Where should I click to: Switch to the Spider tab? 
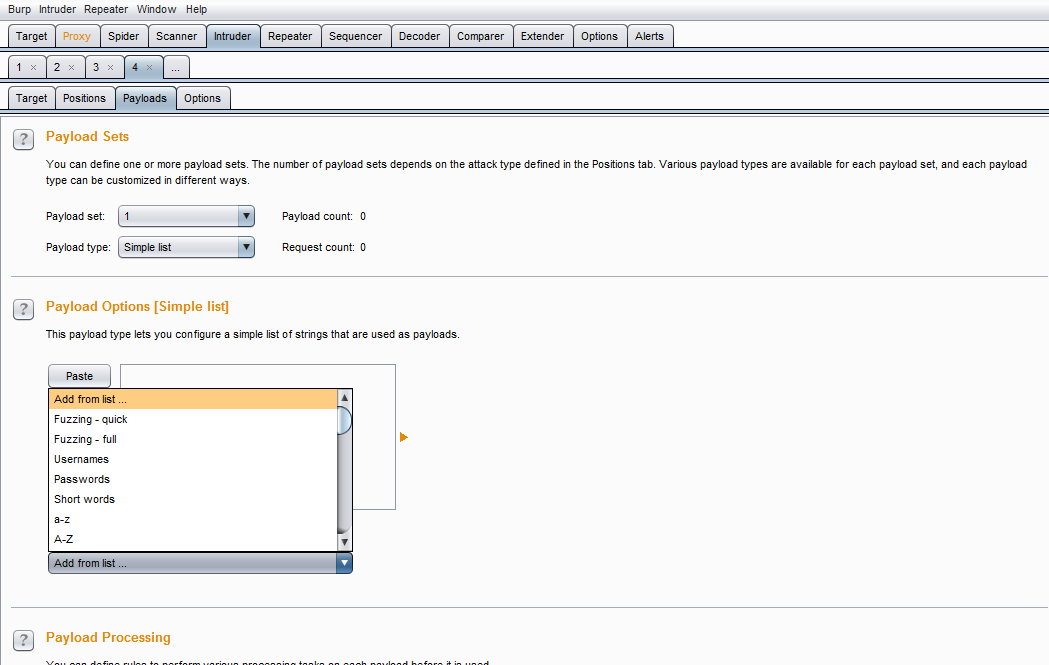point(124,36)
